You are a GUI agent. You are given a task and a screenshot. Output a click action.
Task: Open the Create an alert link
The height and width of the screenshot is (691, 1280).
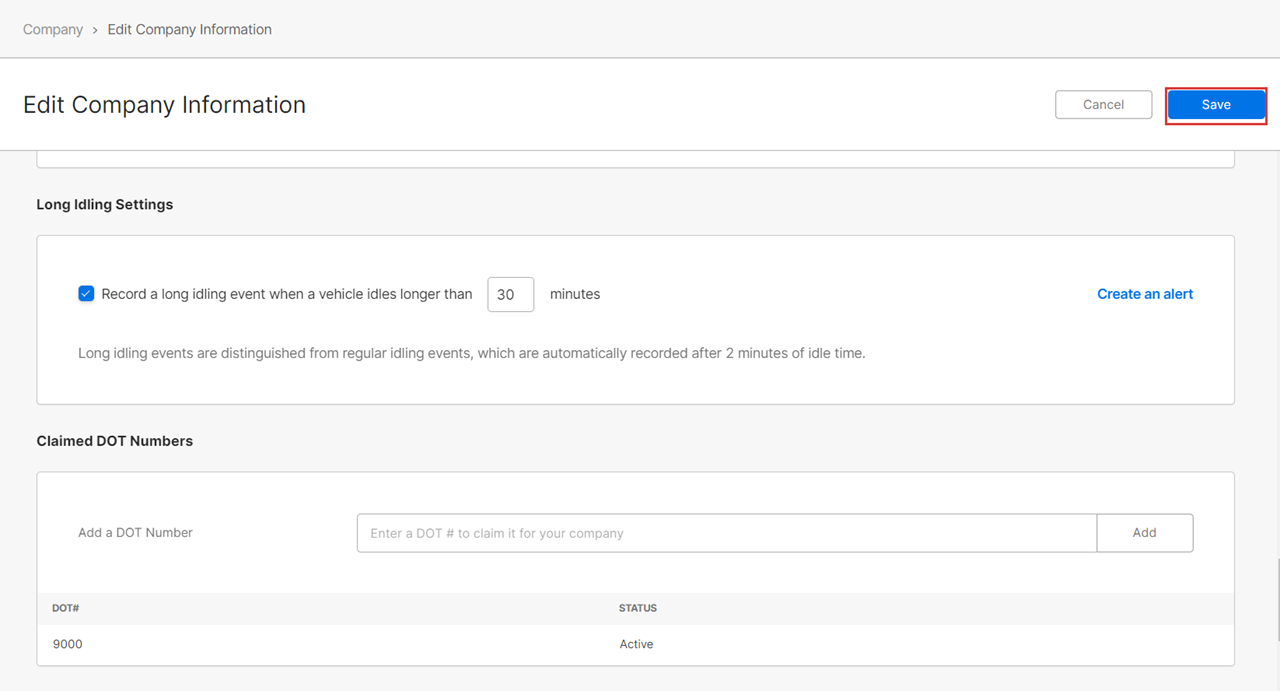coord(1145,294)
